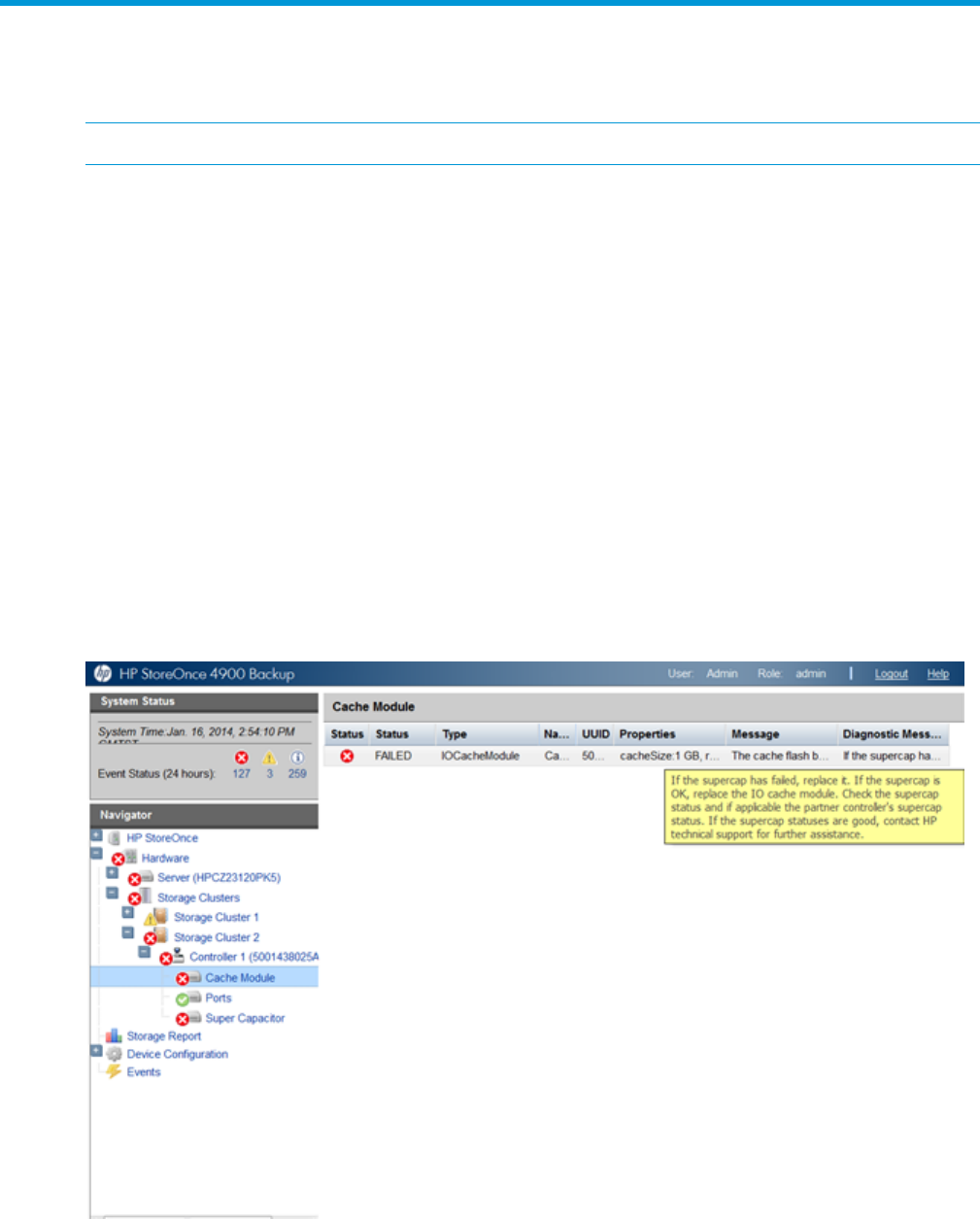Collapse the Controller 1 node
Screen dimensions: 980x1219
pos(144,953)
